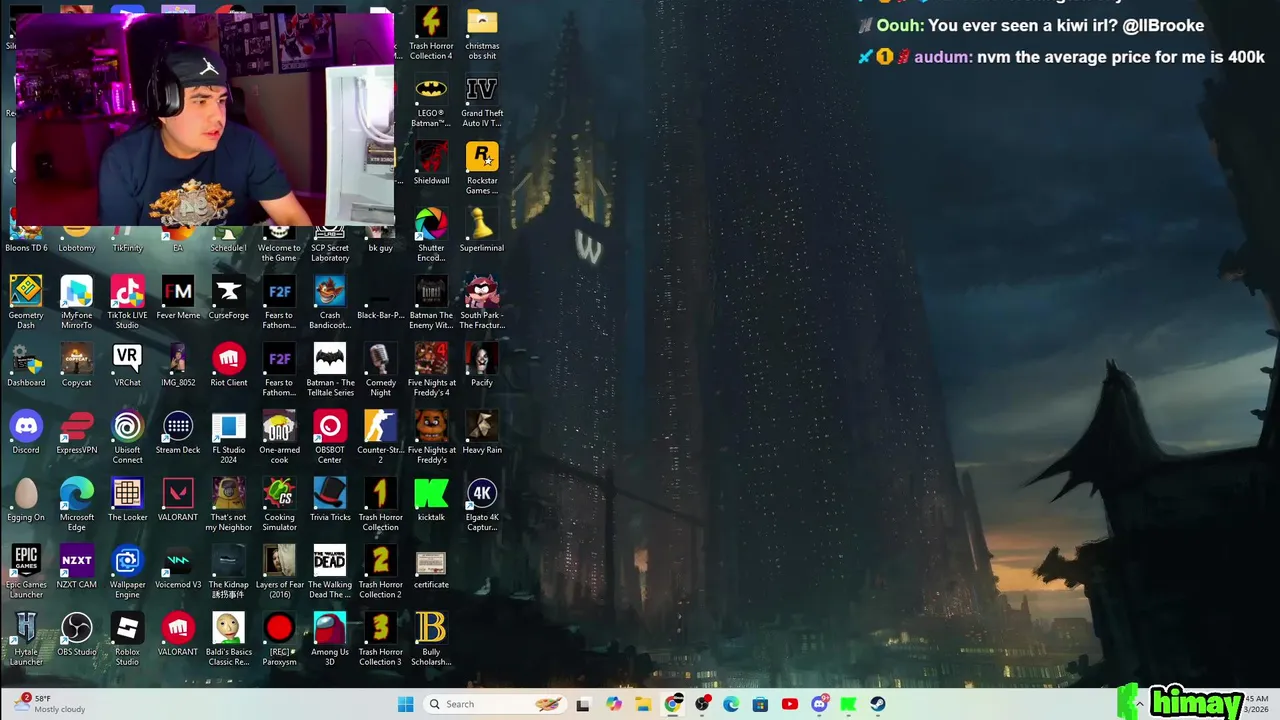Image resolution: width=1280 pixels, height=720 pixels.
Task: Launch FL Studio 2024
Action: 228,436
